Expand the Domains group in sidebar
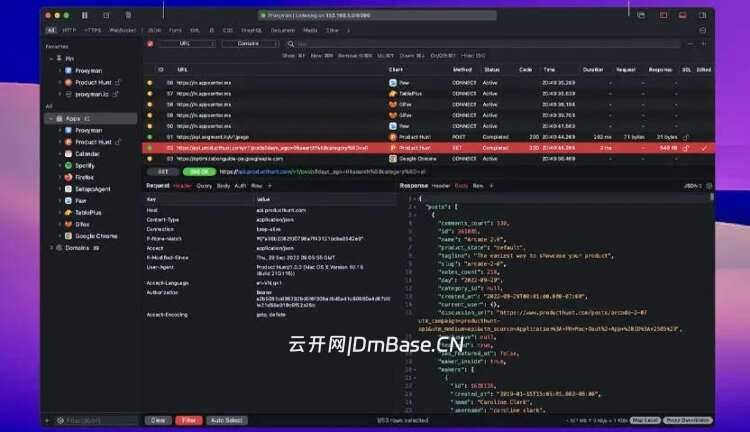 [x=51, y=248]
